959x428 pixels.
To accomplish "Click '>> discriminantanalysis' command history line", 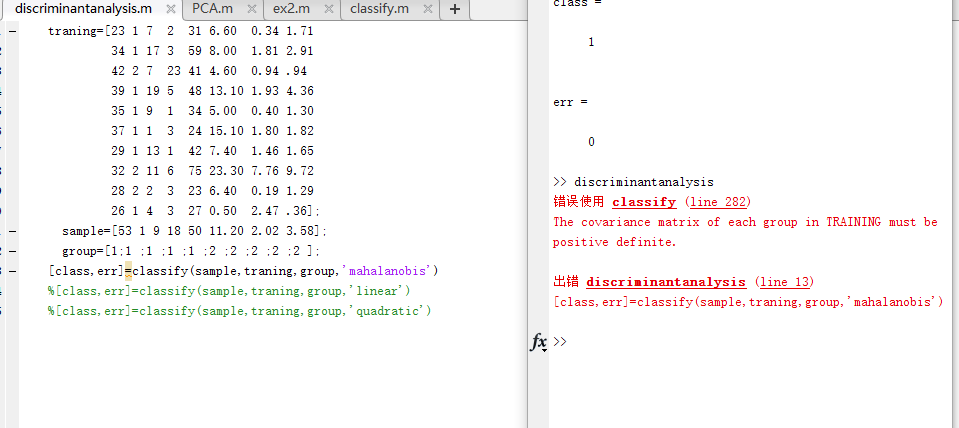I will [x=633, y=182].
